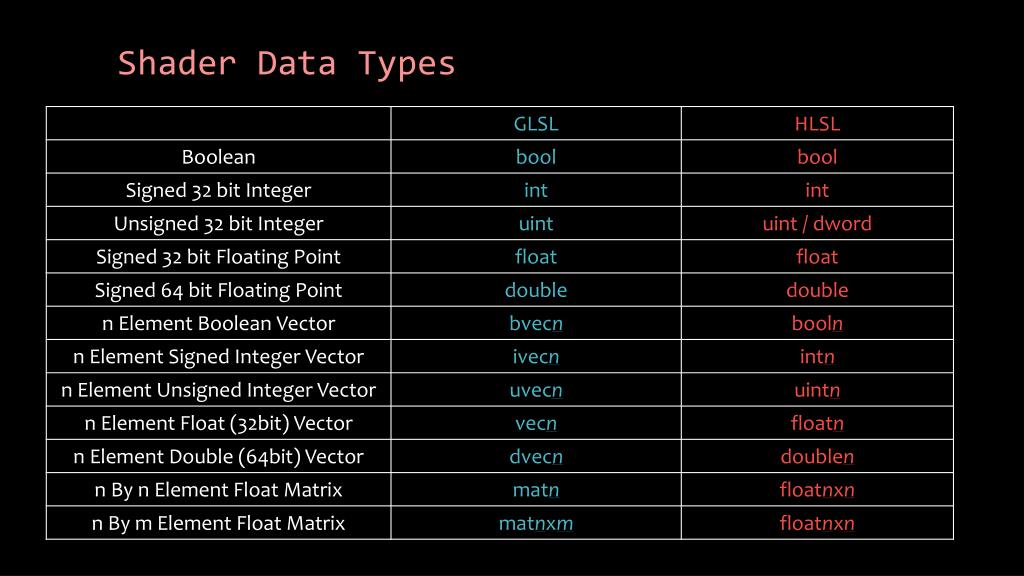Click the Boolean row label

tap(218, 157)
